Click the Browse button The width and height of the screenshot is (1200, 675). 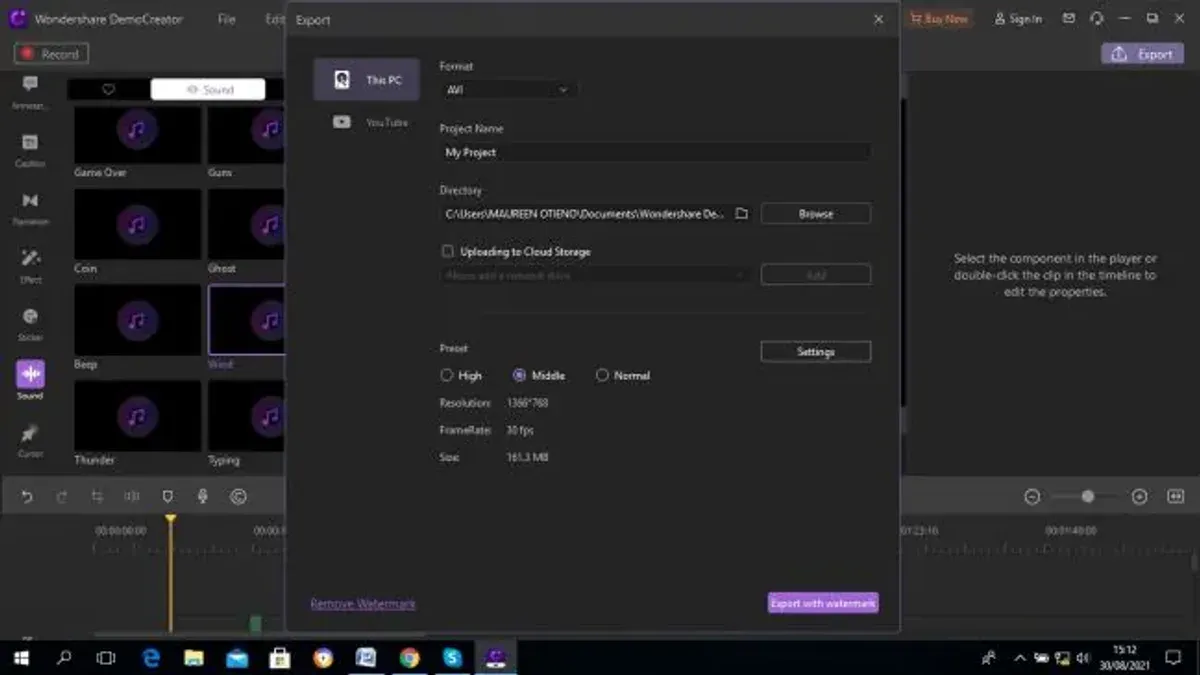(x=815, y=214)
